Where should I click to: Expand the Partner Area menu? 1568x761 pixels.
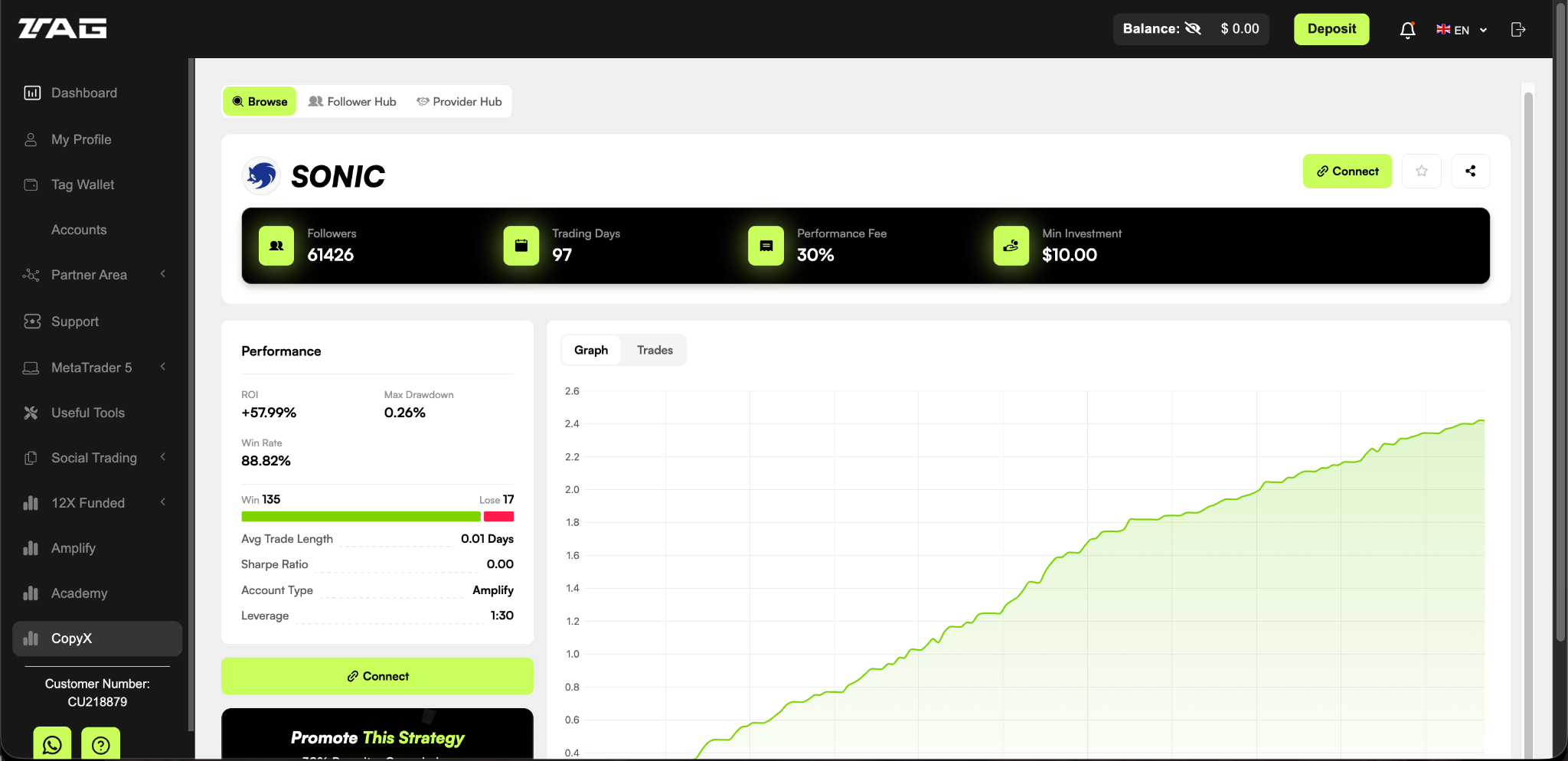(90, 274)
